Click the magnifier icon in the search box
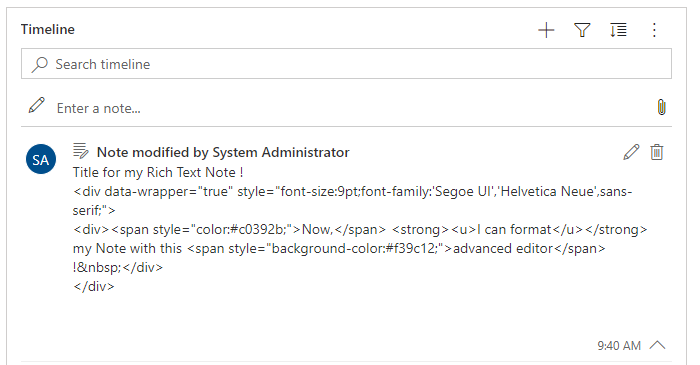Viewport: 700px width, 365px height. tap(39, 65)
